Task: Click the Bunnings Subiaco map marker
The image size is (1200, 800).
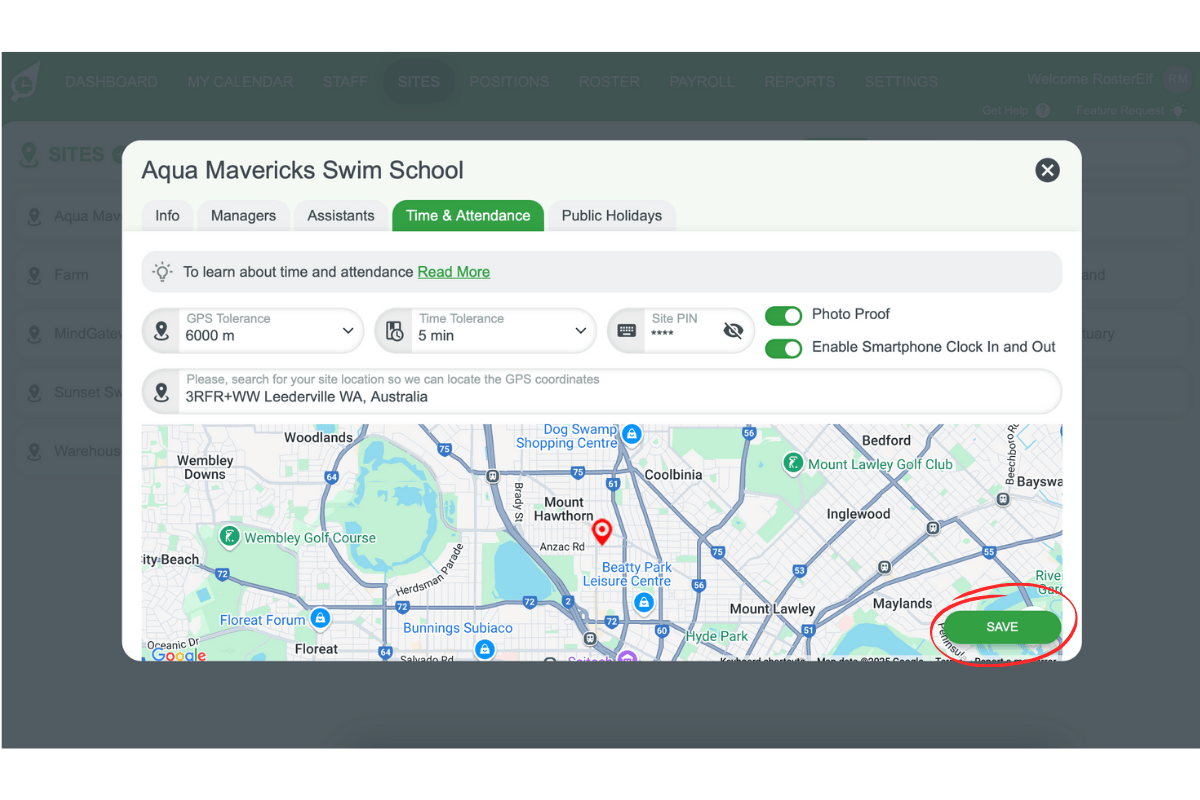Action: tap(485, 649)
